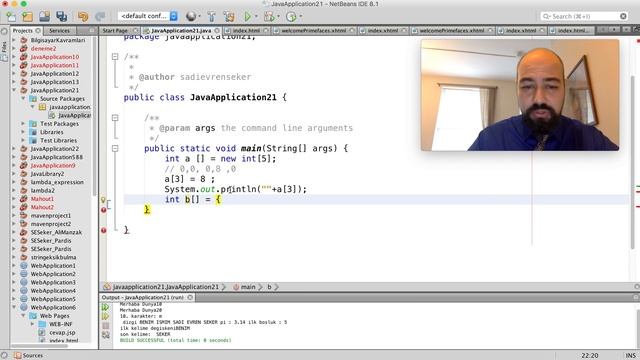Screen dimensions: 640x360
Task: Expand the Test Packages node
Action: 23,123
